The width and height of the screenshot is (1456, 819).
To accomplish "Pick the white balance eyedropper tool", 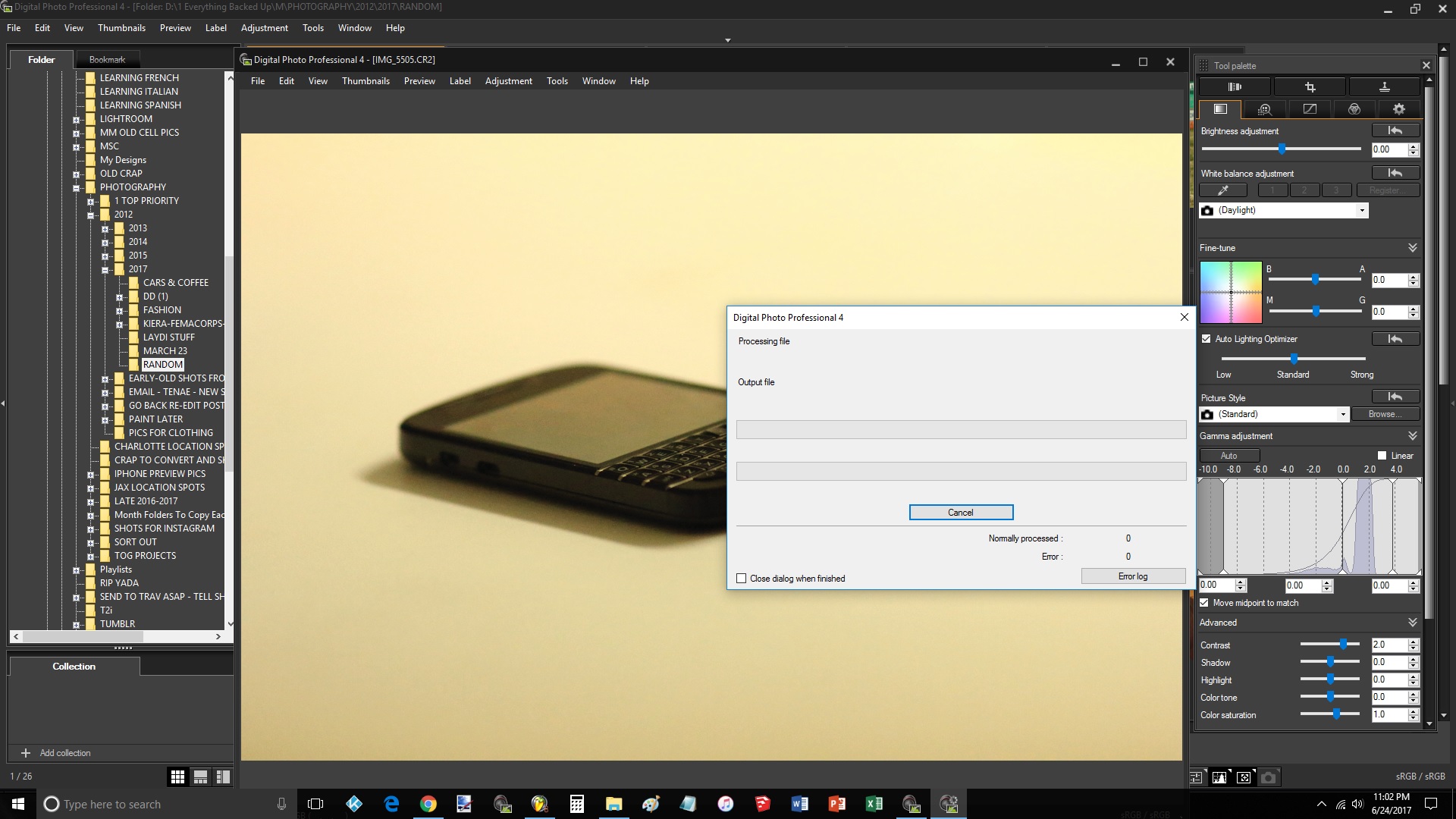I will pyautogui.click(x=1223, y=190).
